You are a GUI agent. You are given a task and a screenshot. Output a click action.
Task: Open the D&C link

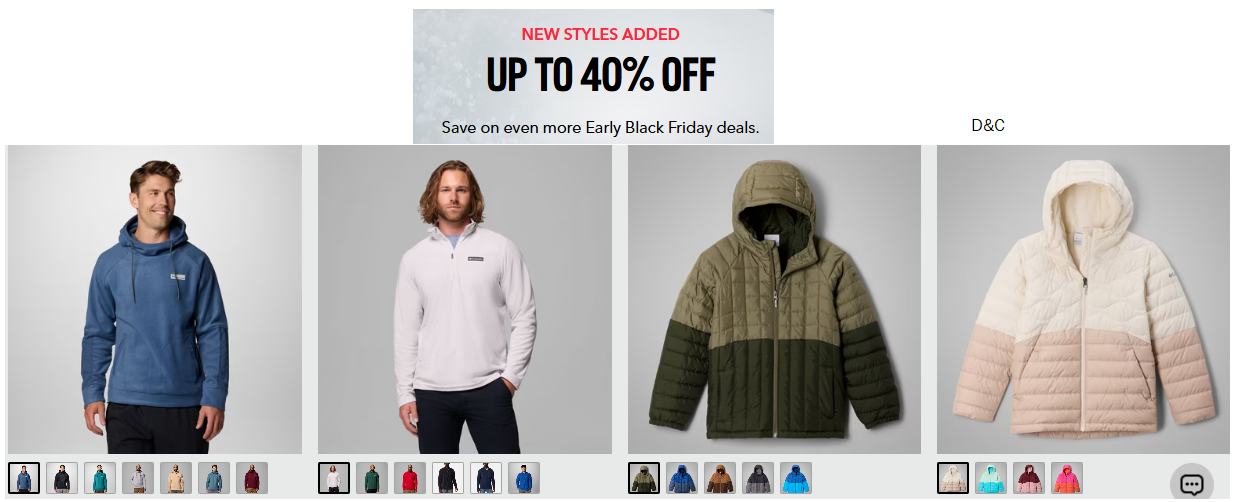[988, 126]
